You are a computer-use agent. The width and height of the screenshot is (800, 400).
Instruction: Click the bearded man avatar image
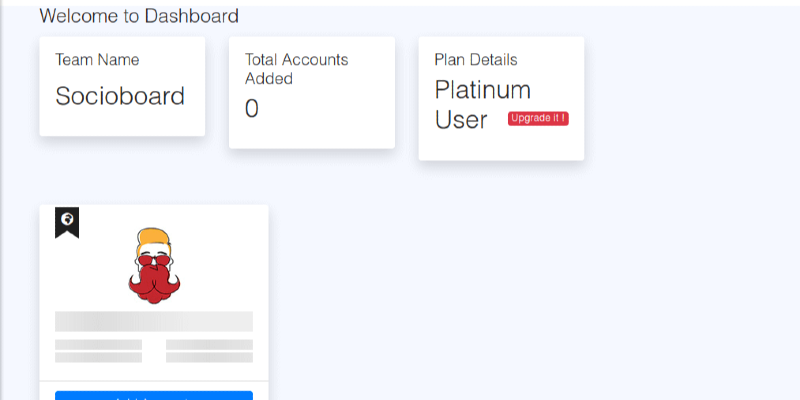coord(154,266)
